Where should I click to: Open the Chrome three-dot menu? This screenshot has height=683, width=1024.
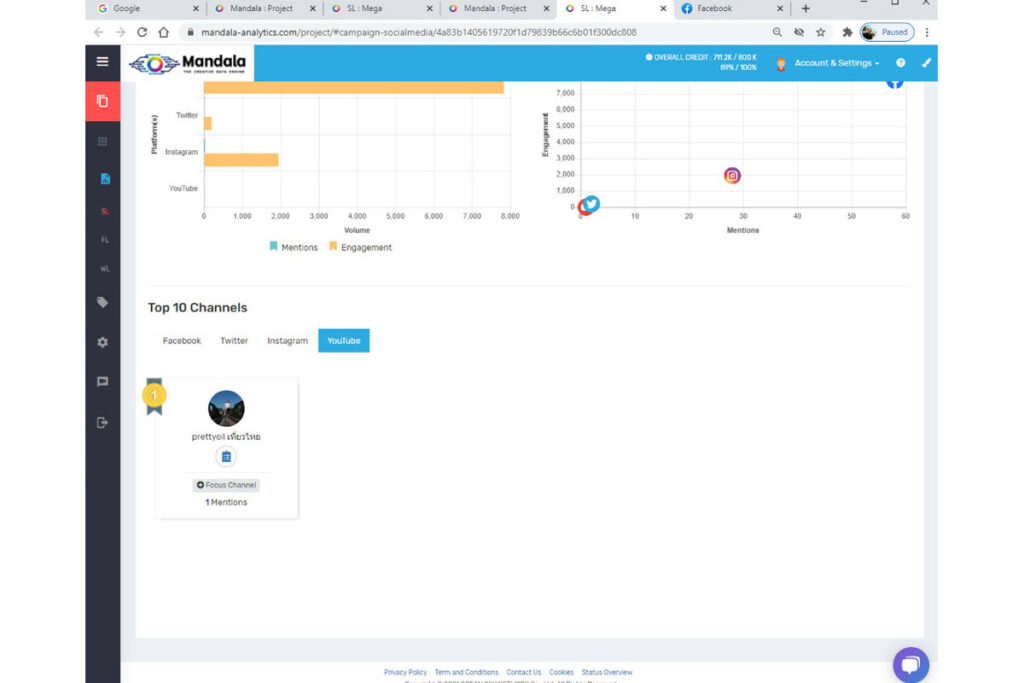coord(927,32)
